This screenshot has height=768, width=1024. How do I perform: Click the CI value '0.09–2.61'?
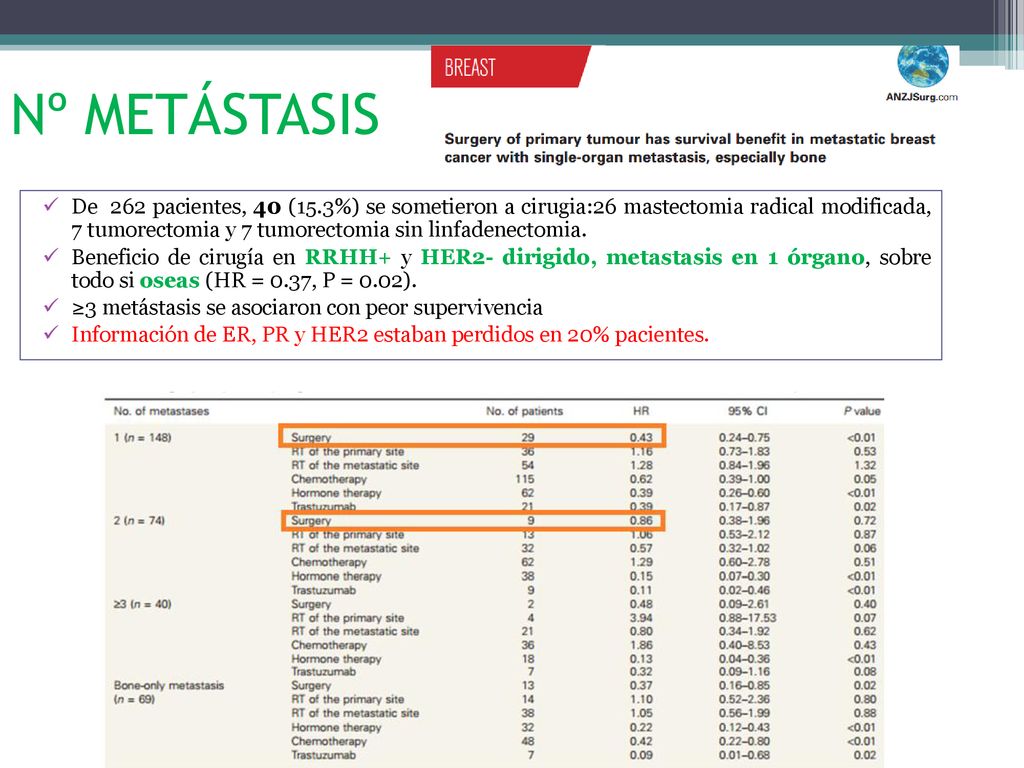click(744, 604)
